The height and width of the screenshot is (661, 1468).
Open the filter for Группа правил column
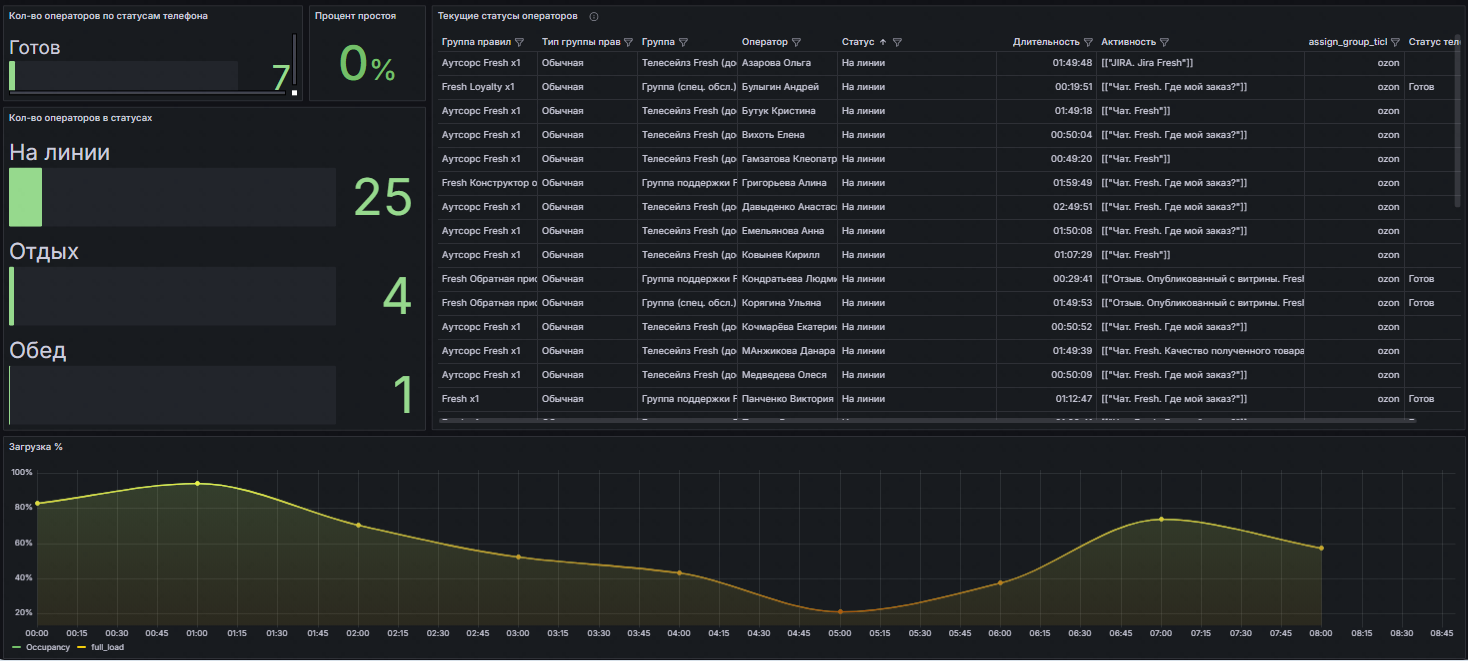[519, 43]
